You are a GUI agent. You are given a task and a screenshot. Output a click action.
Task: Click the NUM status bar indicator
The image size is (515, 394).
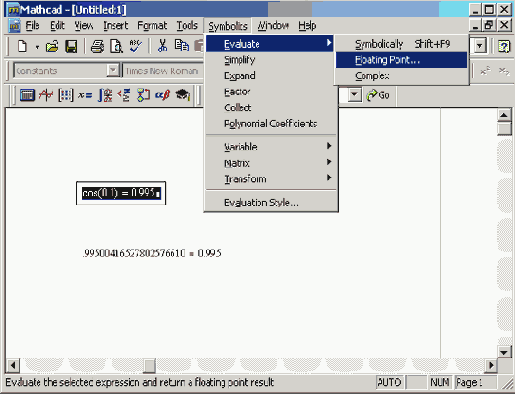(x=440, y=382)
